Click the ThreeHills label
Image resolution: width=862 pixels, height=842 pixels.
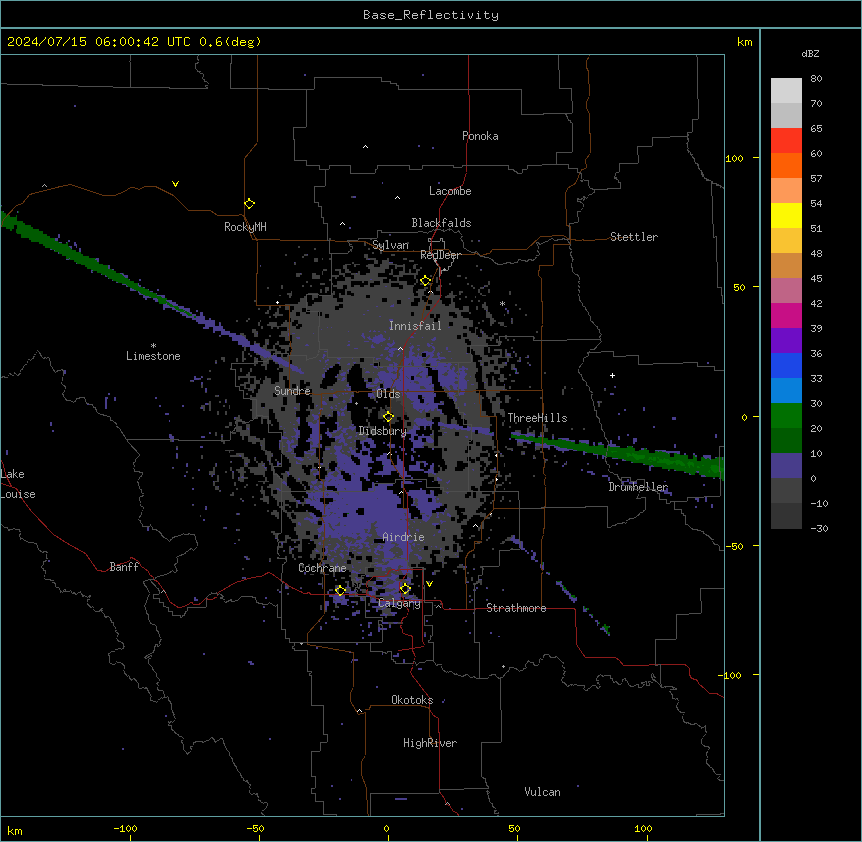[537, 418]
